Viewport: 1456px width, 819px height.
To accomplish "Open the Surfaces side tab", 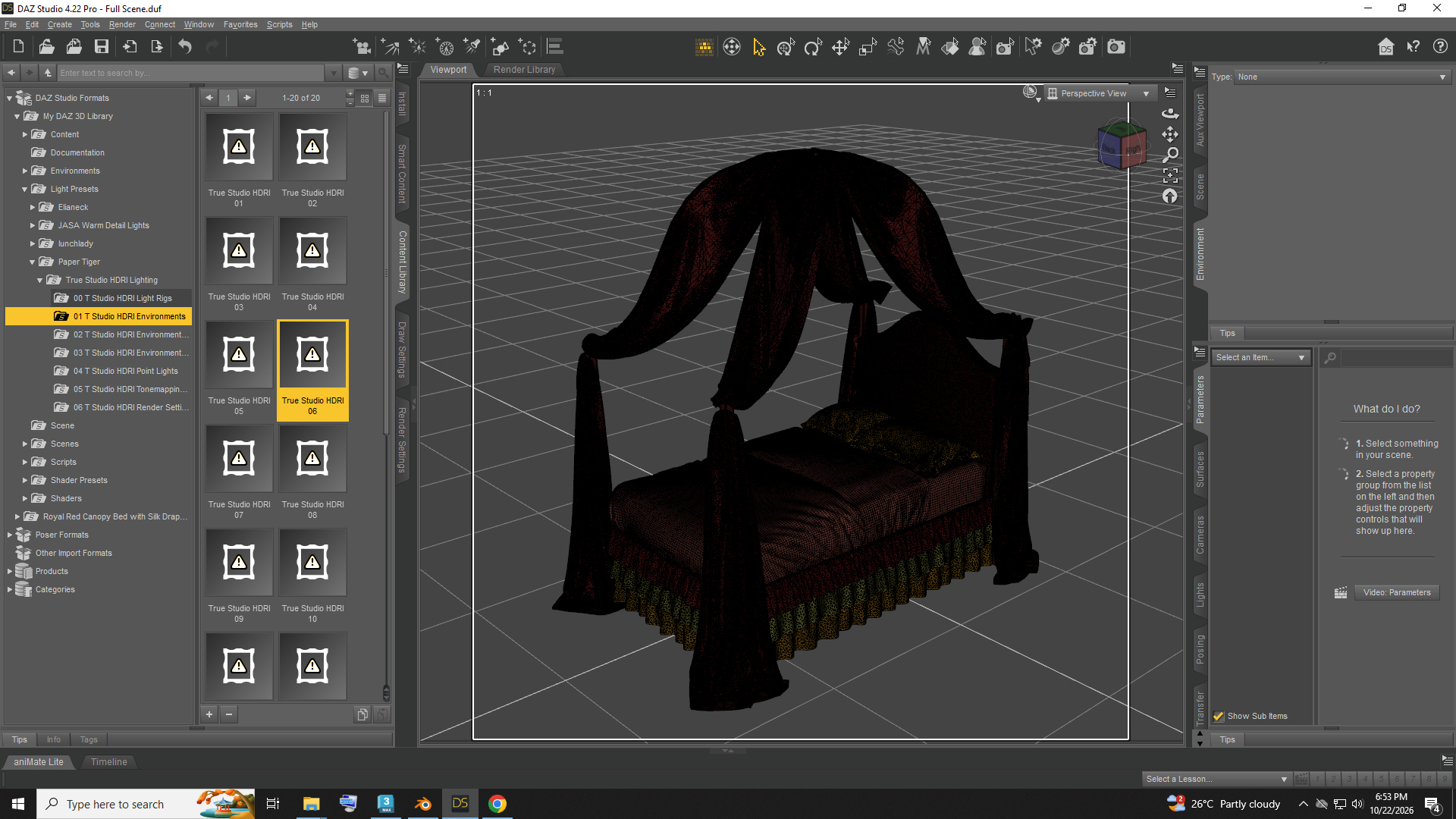I will pyautogui.click(x=1200, y=469).
